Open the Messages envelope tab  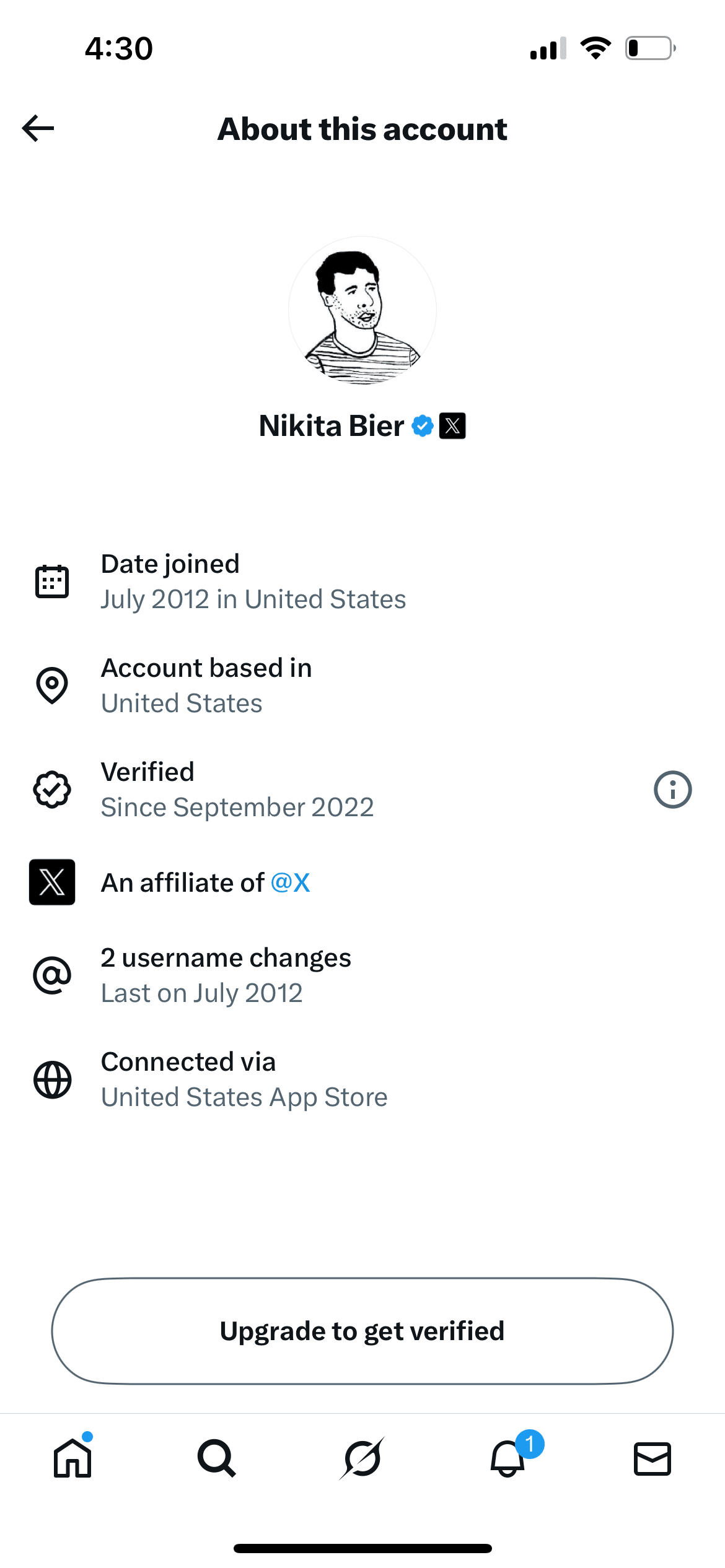(x=652, y=1458)
